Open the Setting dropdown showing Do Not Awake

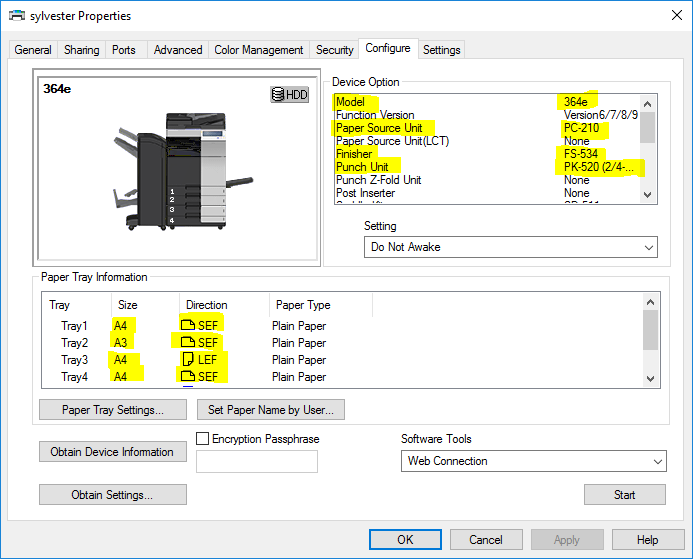click(510, 247)
